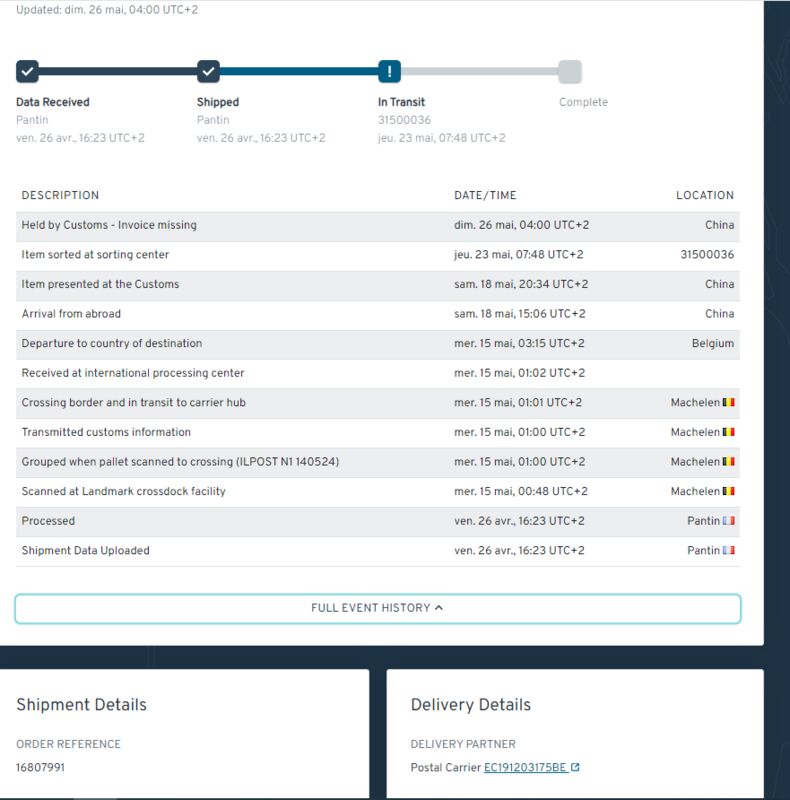Select the Held by Customs - Invoice missing row

tap(378, 225)
